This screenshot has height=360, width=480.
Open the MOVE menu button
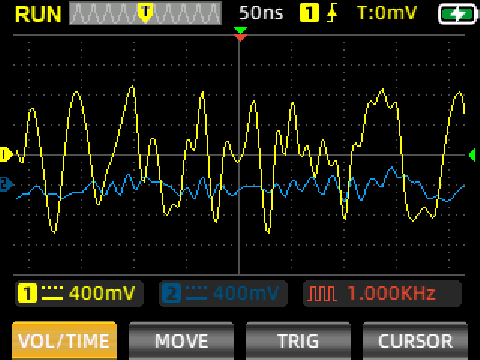click(182, 341)
